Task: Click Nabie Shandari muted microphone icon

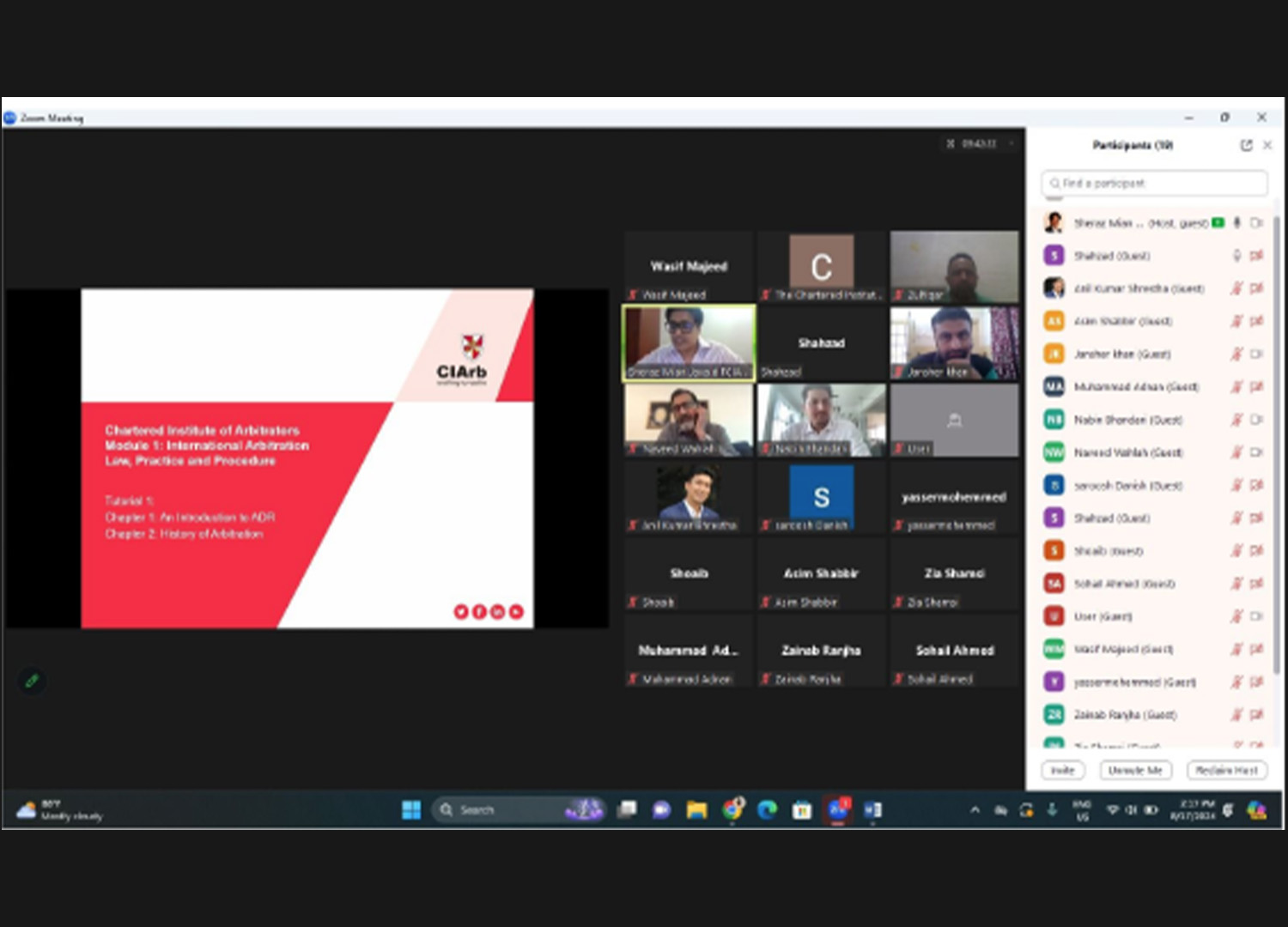Action: coord(1236,420)
